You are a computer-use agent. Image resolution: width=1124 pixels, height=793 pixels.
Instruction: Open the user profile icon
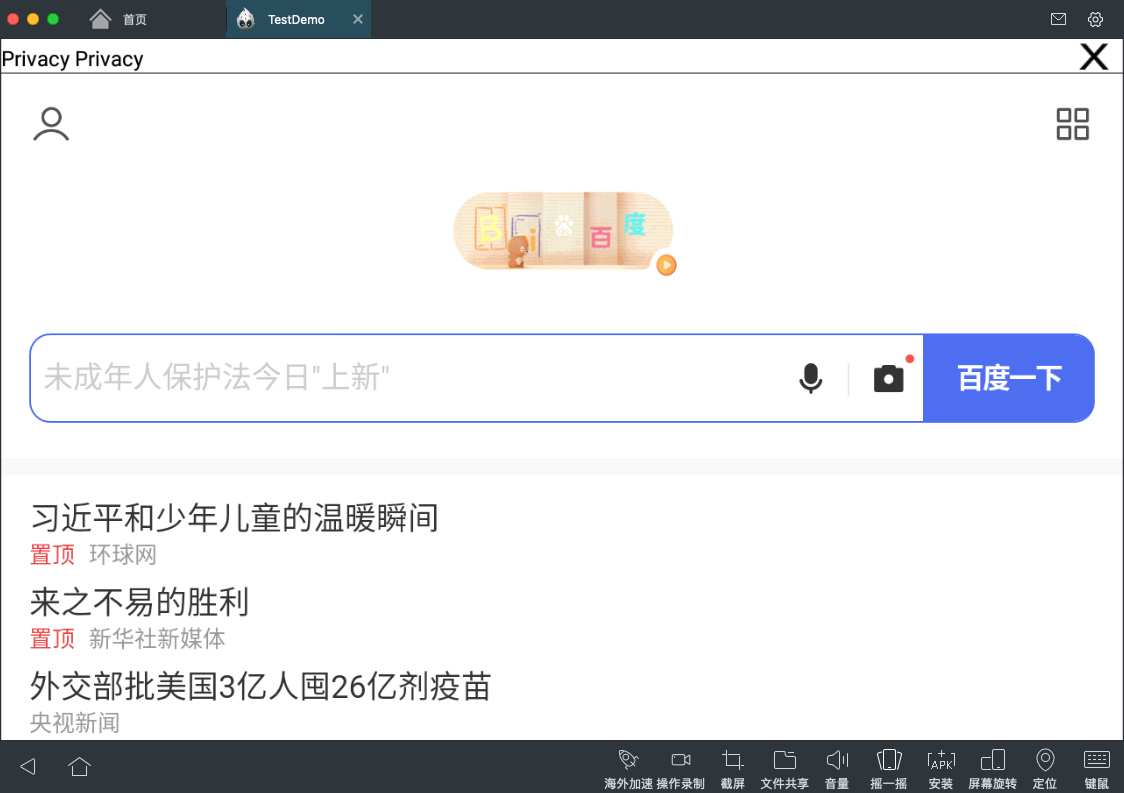click(51, 124)
